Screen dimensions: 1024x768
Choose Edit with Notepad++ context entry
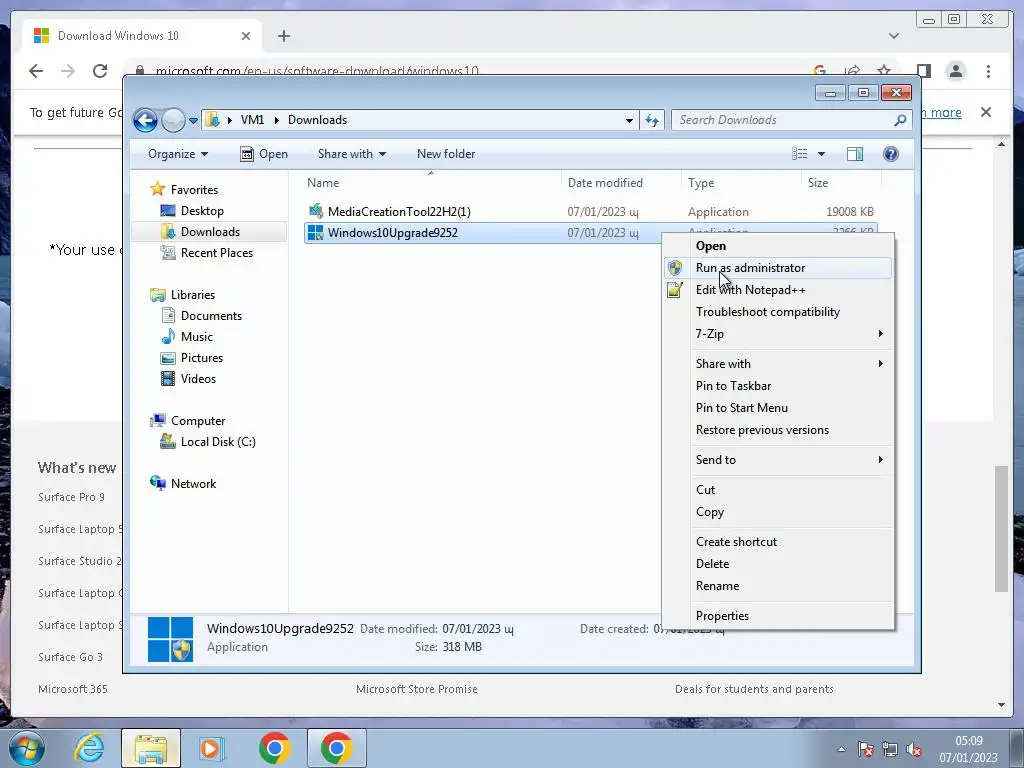777,290
